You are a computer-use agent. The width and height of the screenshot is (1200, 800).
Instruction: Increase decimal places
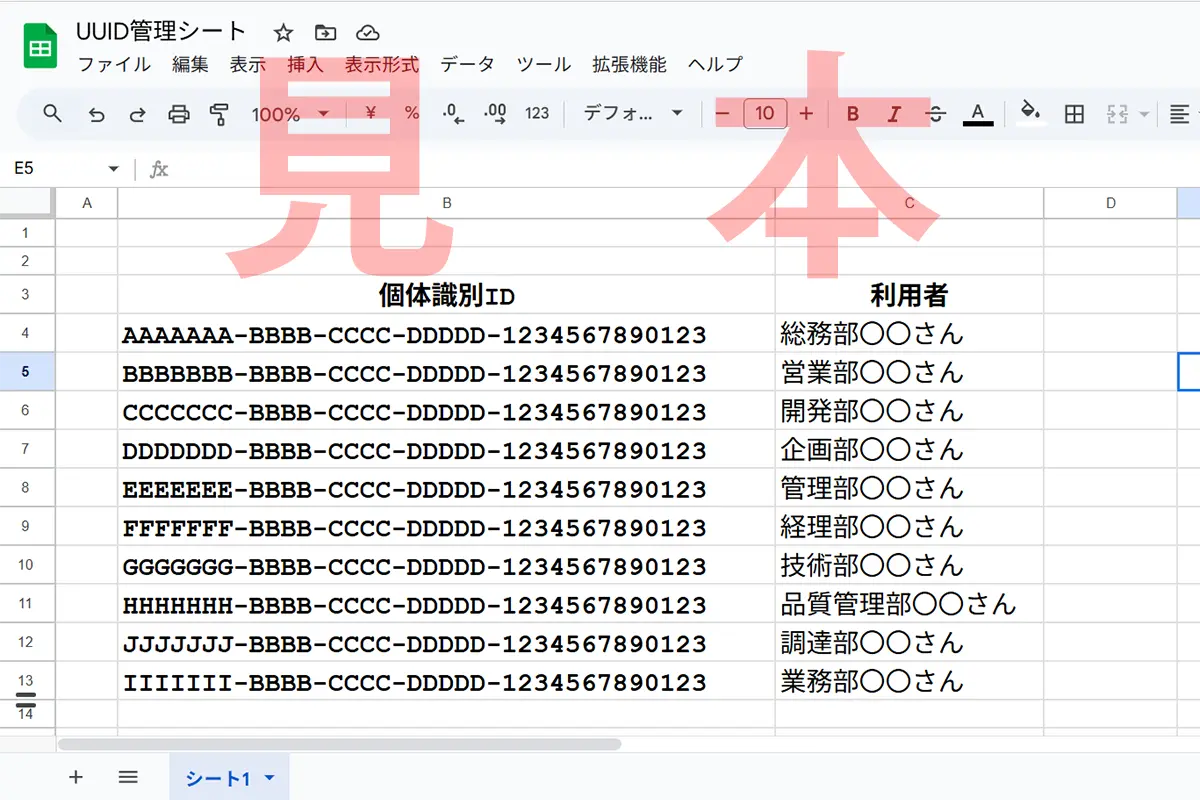coord(495,114)
